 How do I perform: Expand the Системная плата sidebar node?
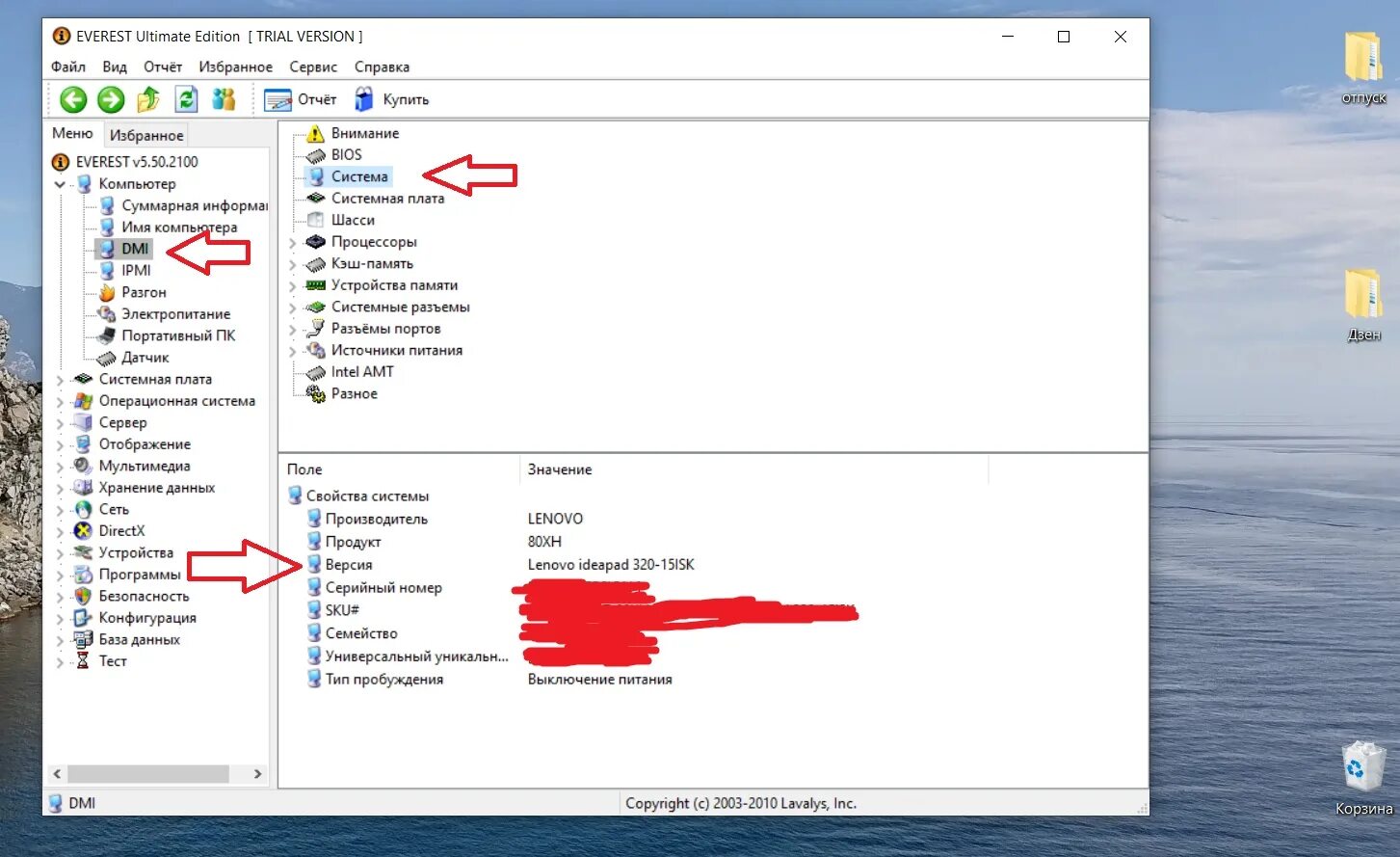[60, 380]
